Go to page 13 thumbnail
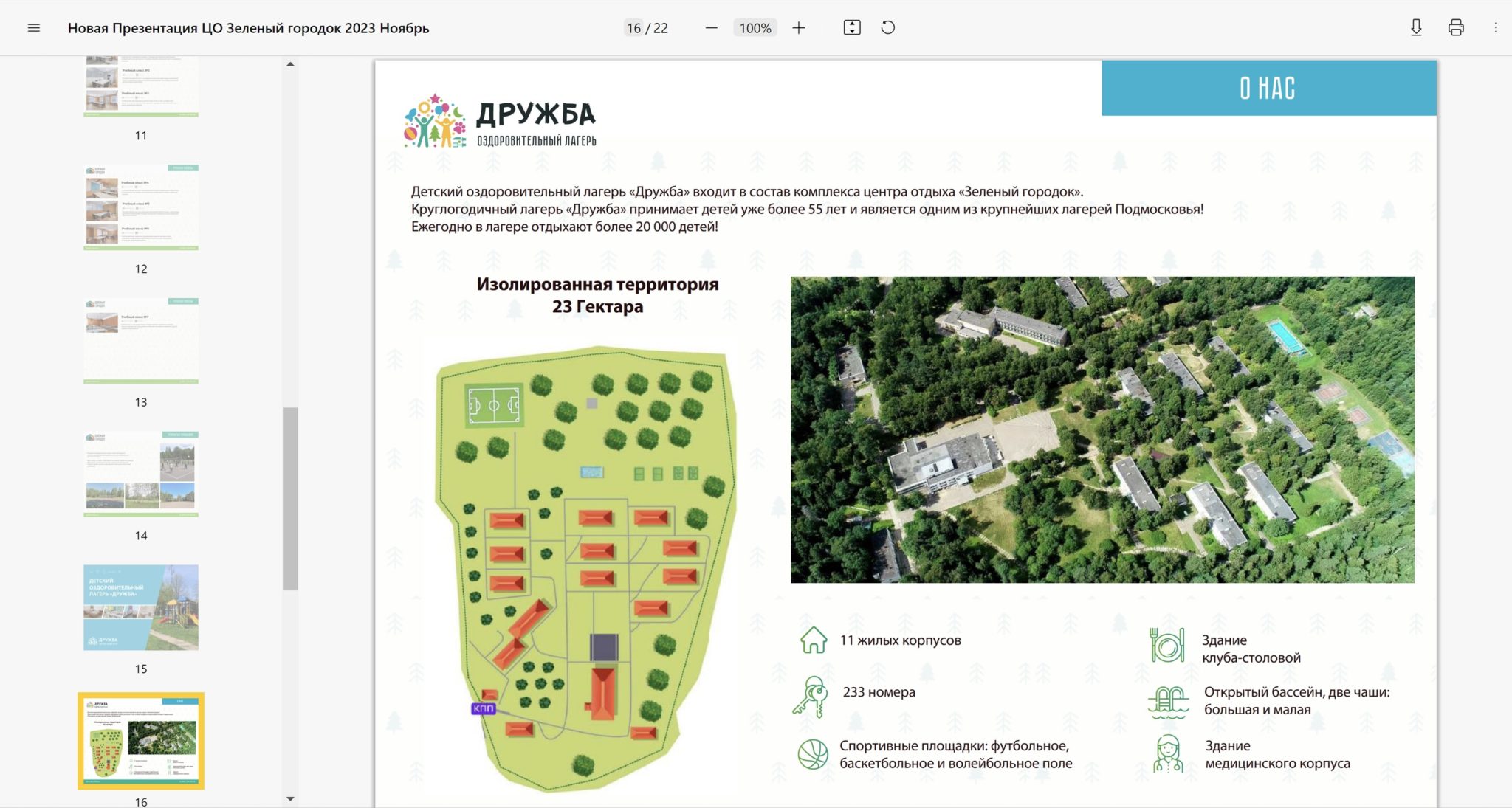 click(x=141, y=341)
